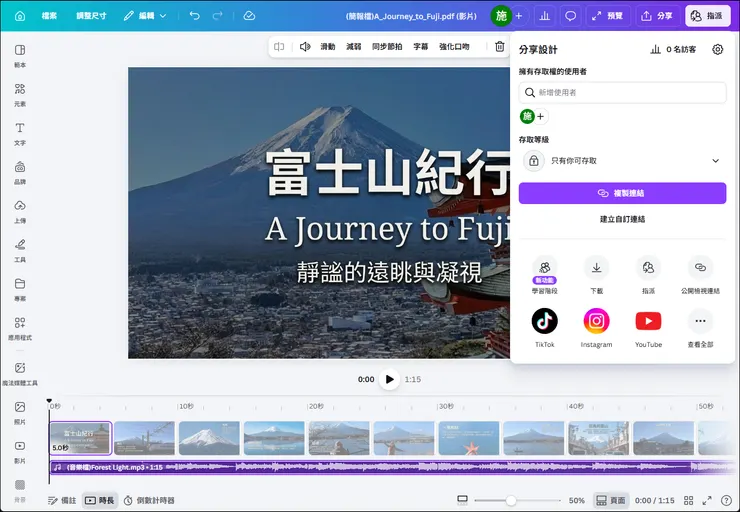Screen dimensions: 740x512
Task: Share to YouTube
Action: [x=648, y=328]
